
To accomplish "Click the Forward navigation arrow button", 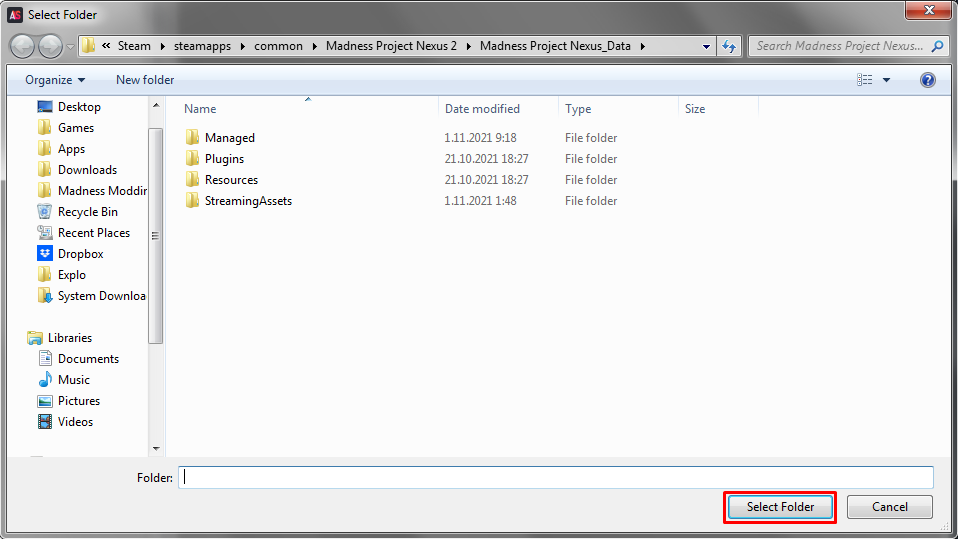I will pos(50,46).
